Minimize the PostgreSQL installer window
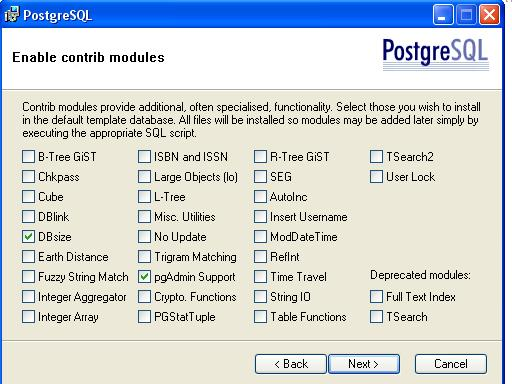The width and height of the screenshot is (512, 384). click(443, 15)
